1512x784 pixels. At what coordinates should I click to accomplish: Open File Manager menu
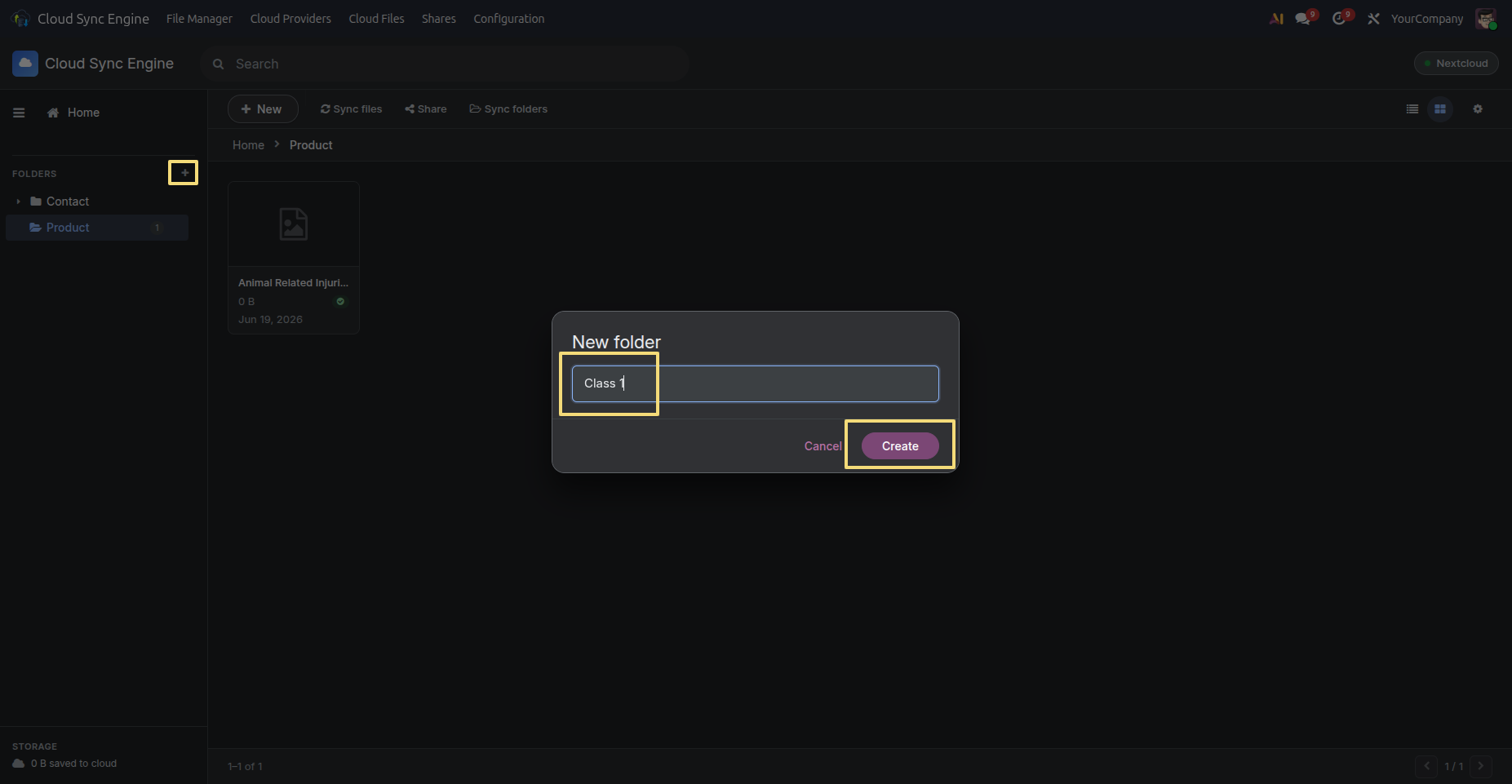coord(199,19)
